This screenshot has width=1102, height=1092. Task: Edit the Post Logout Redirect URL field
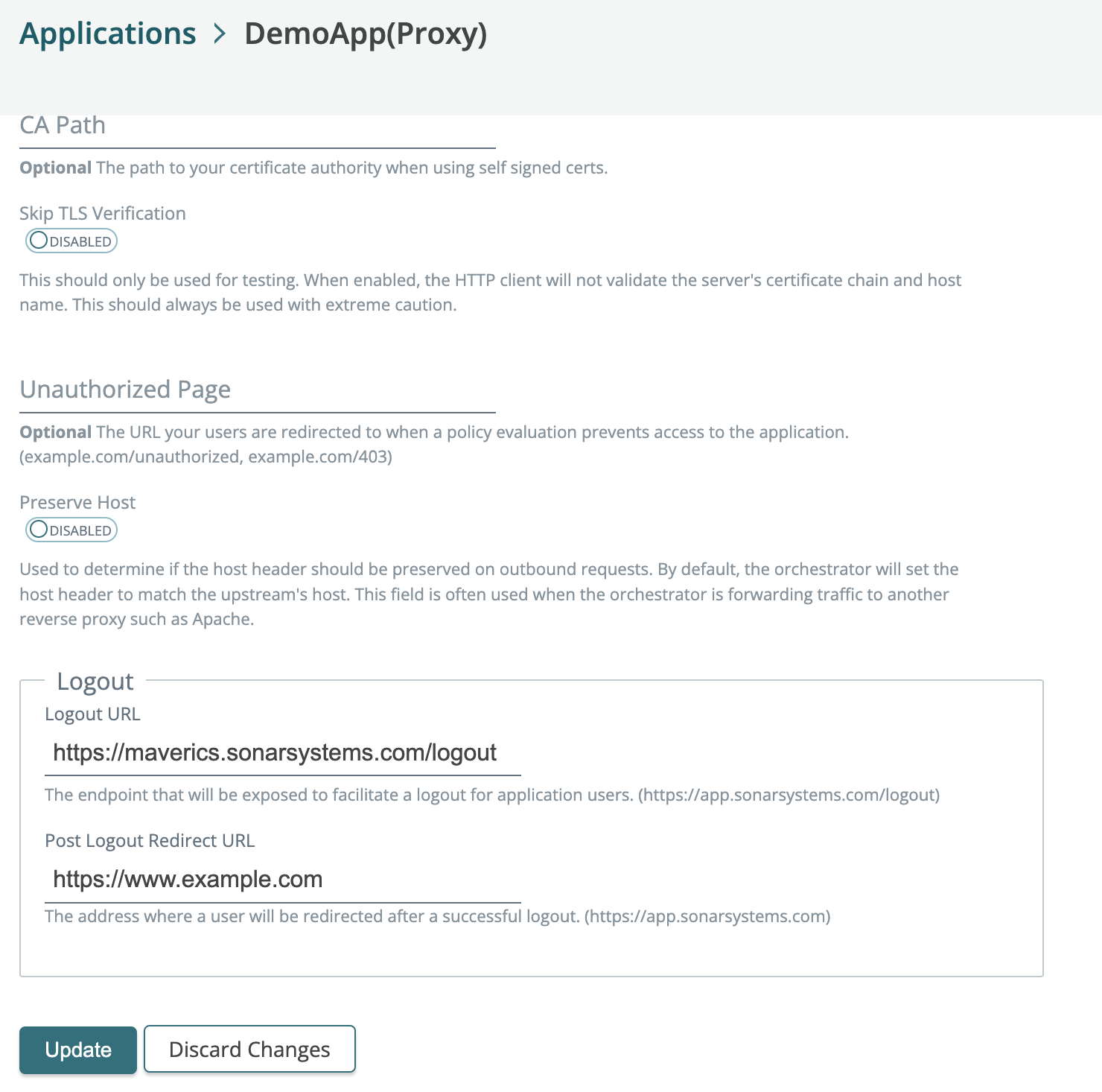[x=283, y=880]
